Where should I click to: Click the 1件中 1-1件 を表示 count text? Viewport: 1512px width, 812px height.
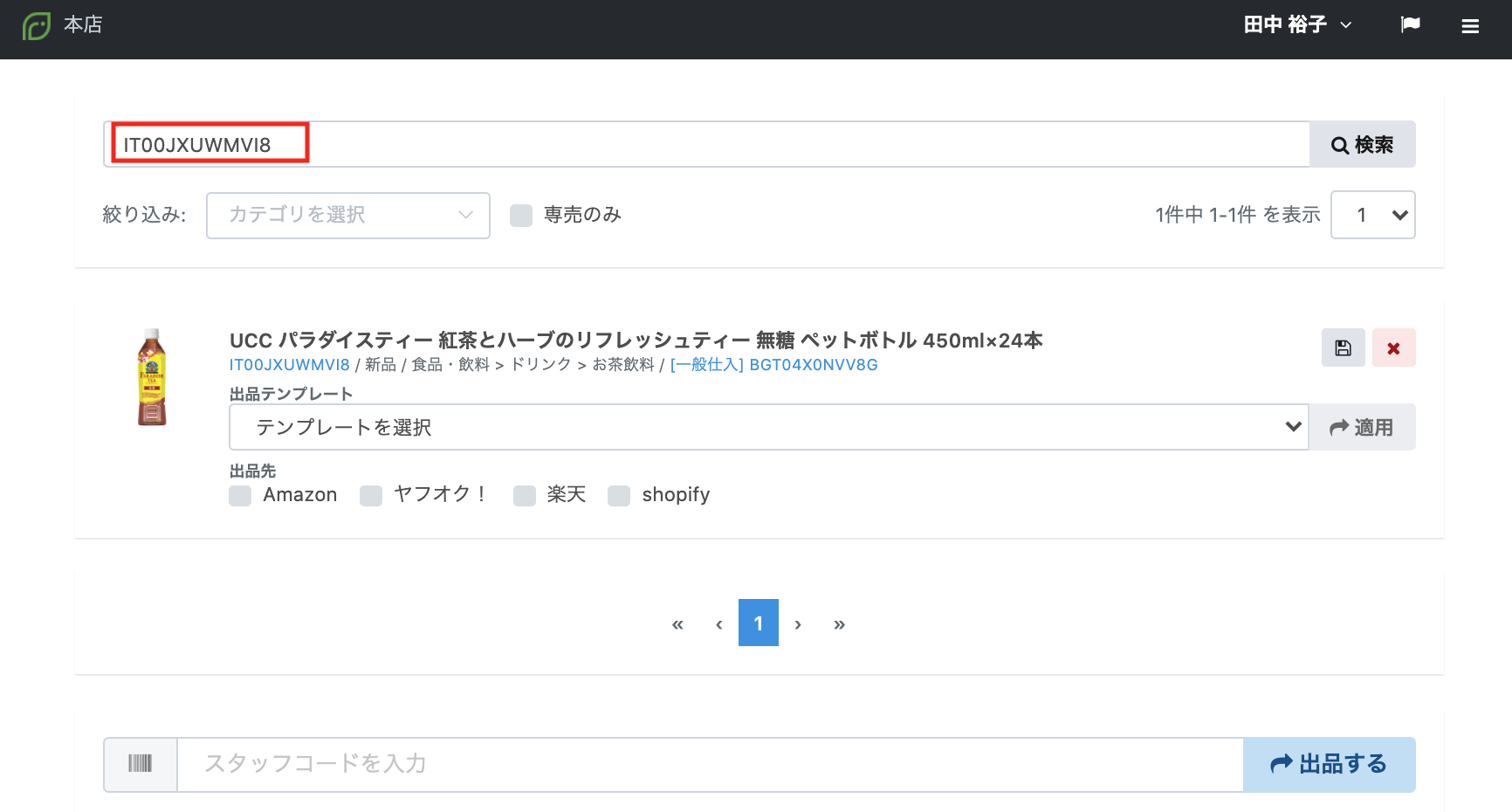click(x=1237, y=215)
